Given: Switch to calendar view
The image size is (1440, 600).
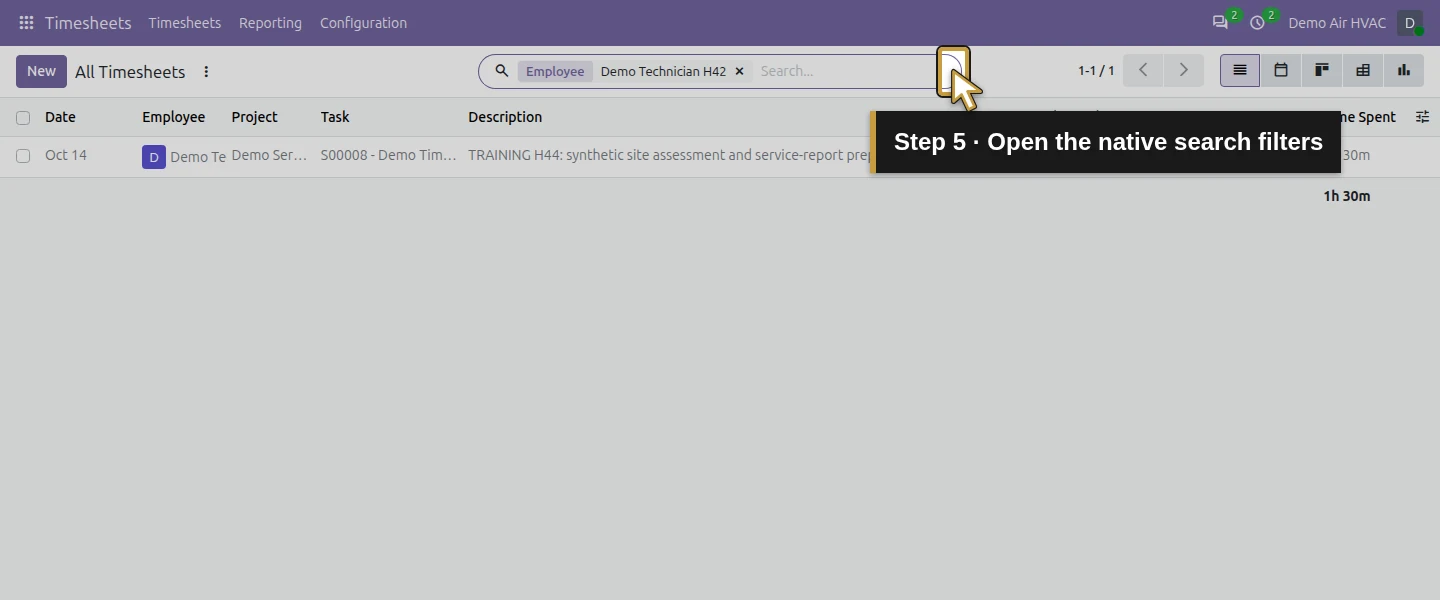Looking at the screenshot, I should 1281,70.
